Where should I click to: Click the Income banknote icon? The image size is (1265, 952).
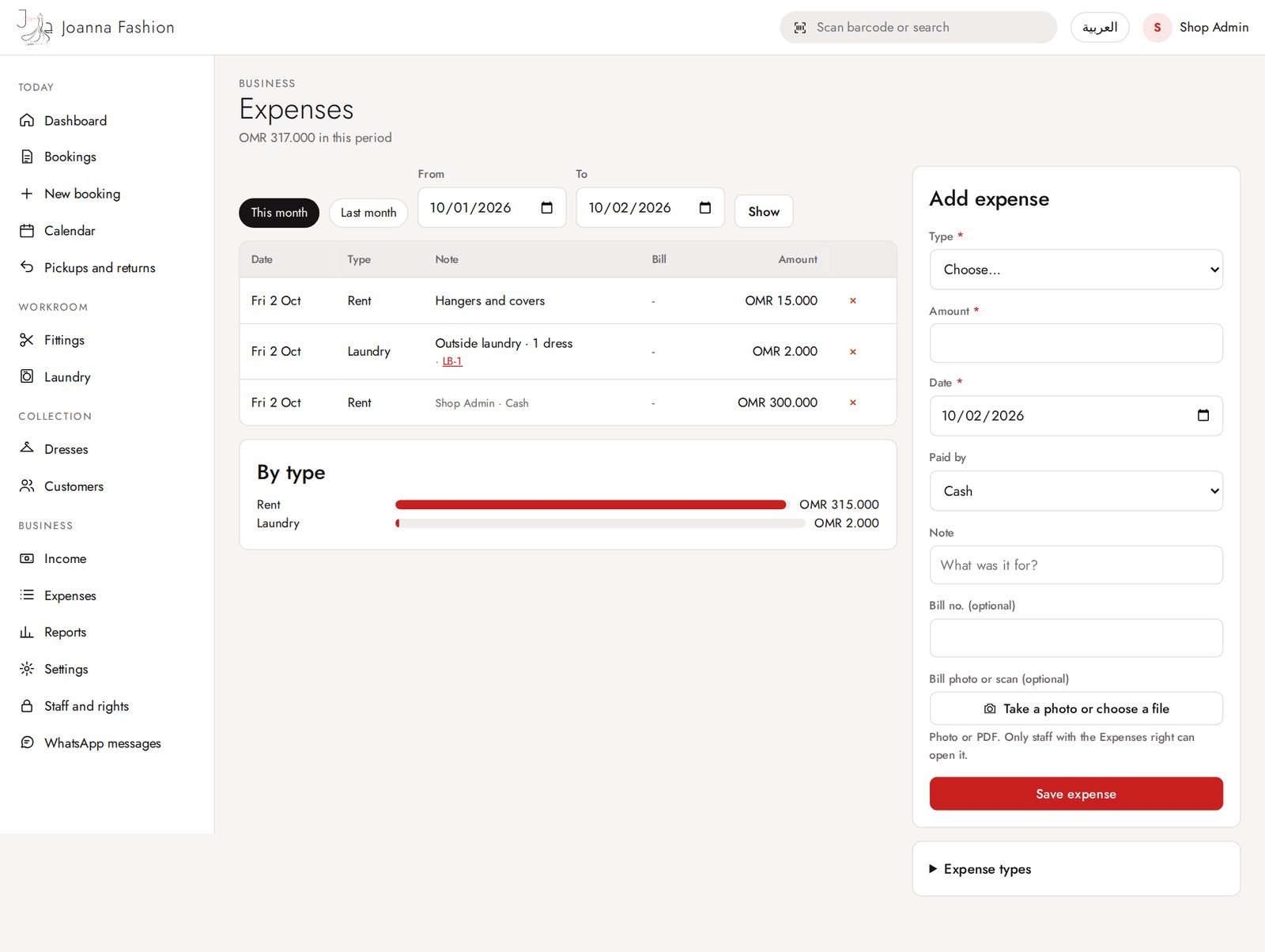tap(27, 558)
